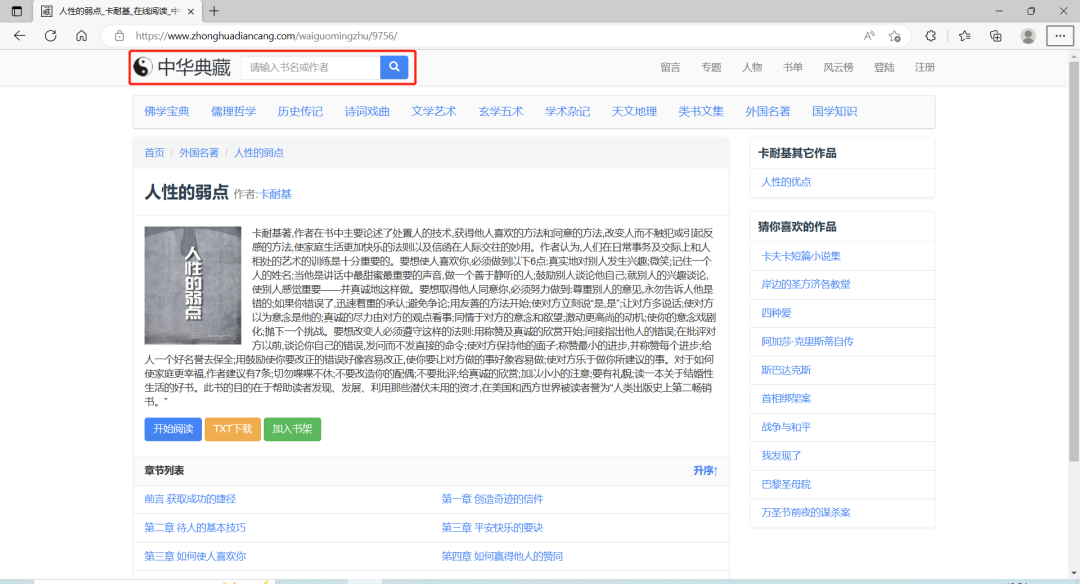This screenshot has height=584, width=1080.
Task: Open browser home page icon
Action: click(81, 36)
